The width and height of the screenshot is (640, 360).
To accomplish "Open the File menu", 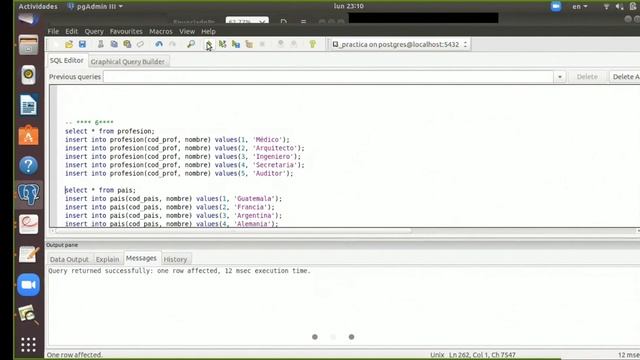I will pos(53,31).
